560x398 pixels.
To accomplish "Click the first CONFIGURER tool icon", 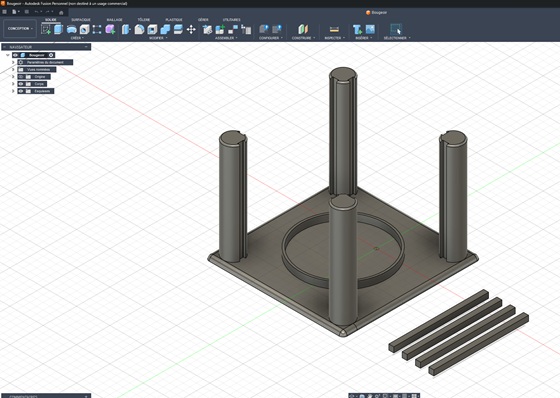I will coord(264,29).
